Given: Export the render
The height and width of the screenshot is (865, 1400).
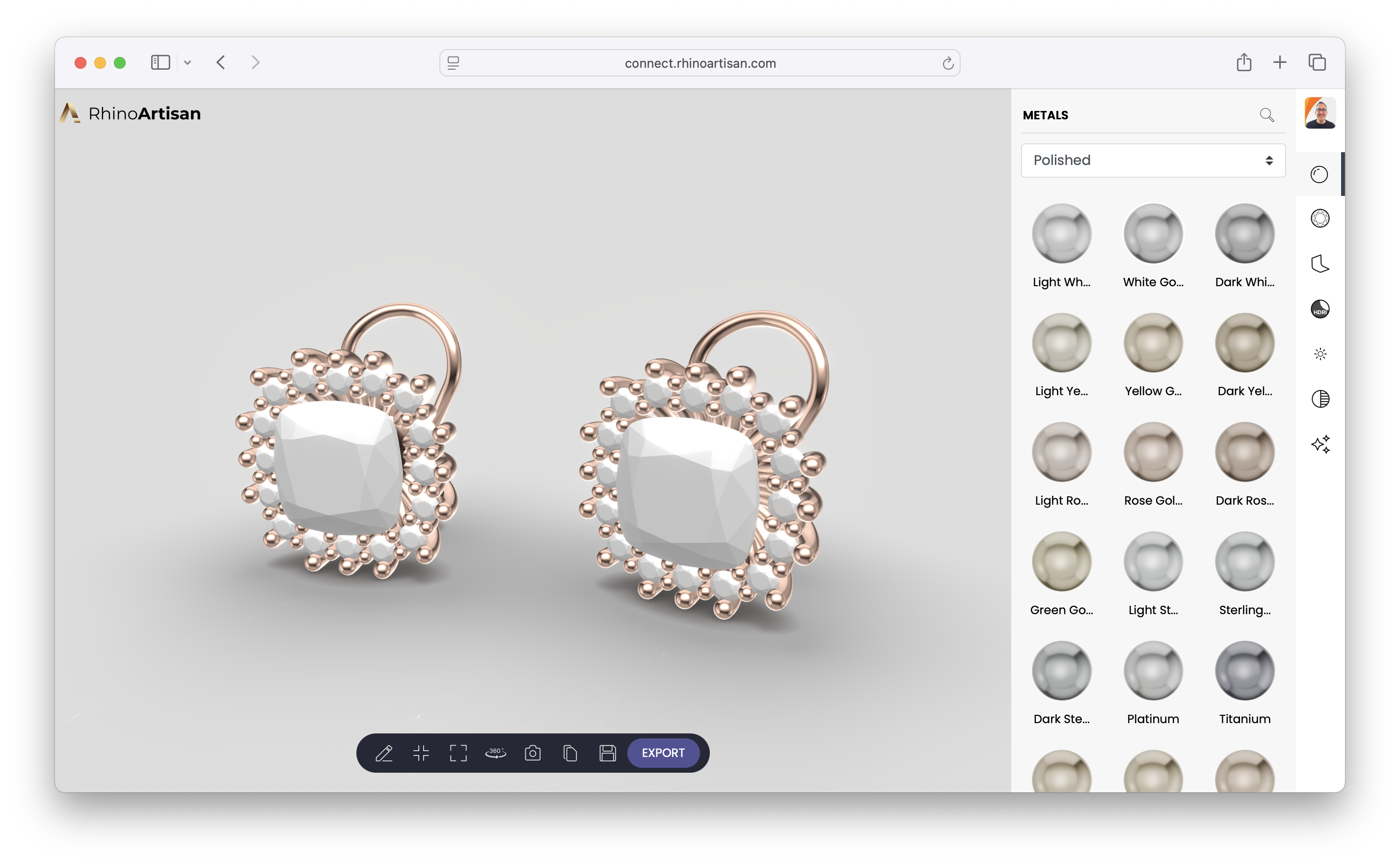Looking at the screenshot, I should [663, 753].
